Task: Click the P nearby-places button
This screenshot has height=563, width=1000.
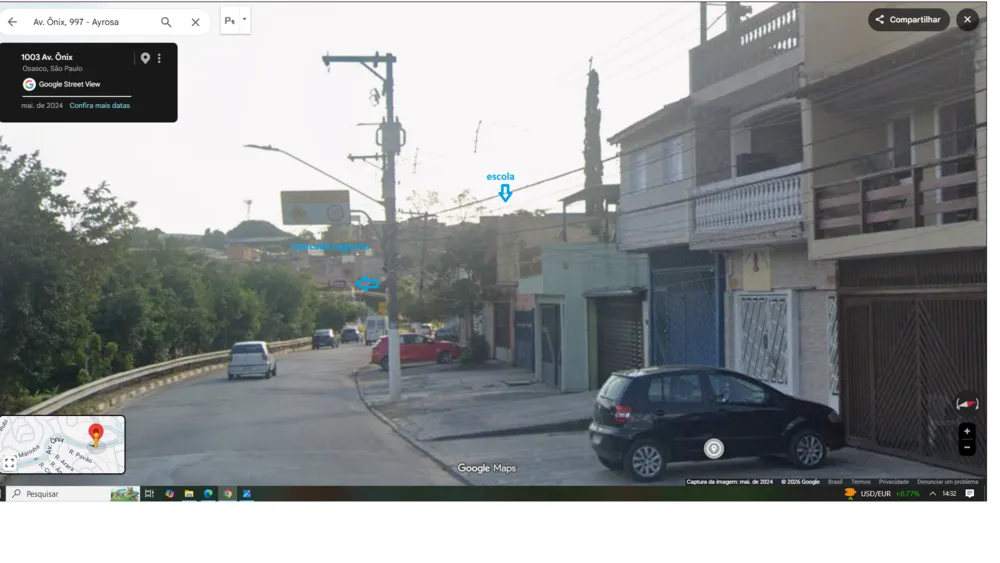Action: pos(230,20)
